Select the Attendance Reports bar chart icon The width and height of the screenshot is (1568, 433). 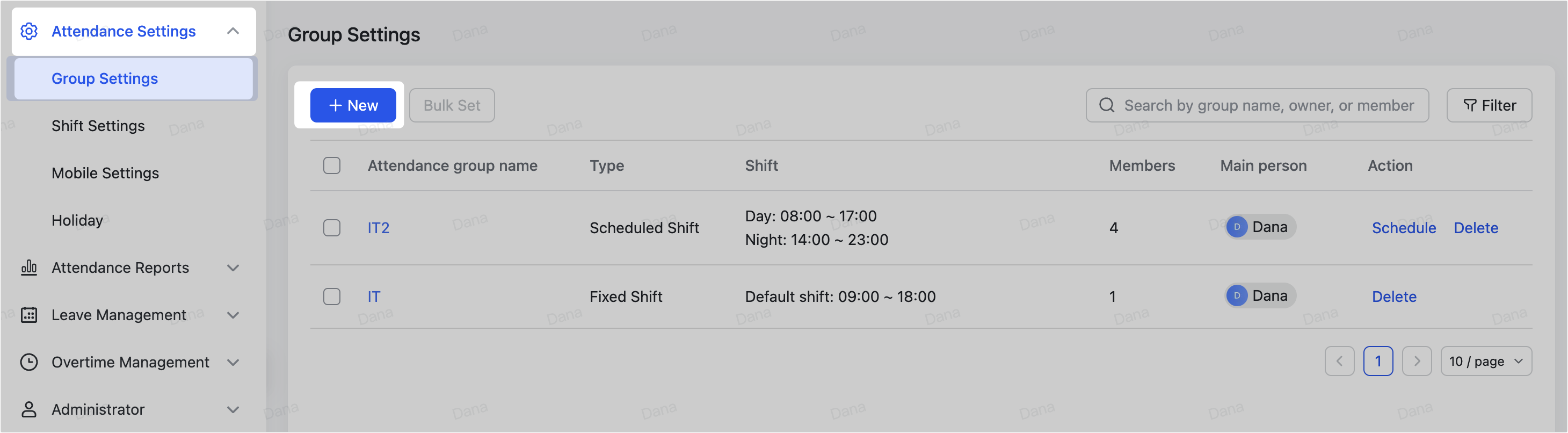[x=28, y=268]
